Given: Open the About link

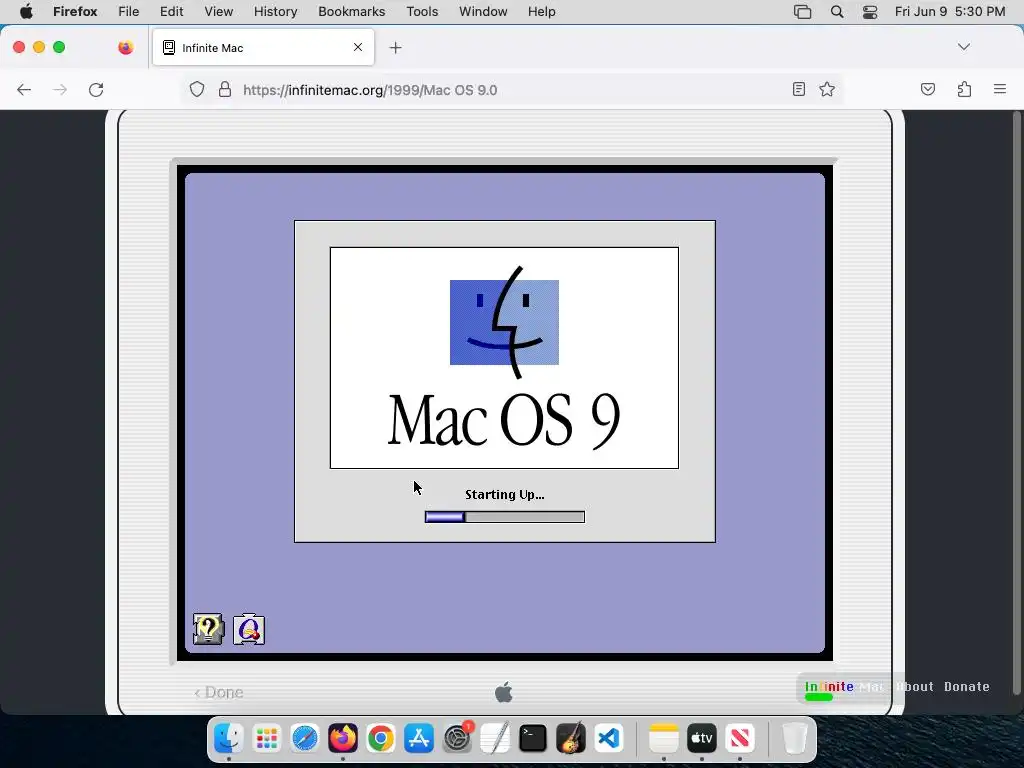Looking at the screenshot, I should [x=914, y=687].
